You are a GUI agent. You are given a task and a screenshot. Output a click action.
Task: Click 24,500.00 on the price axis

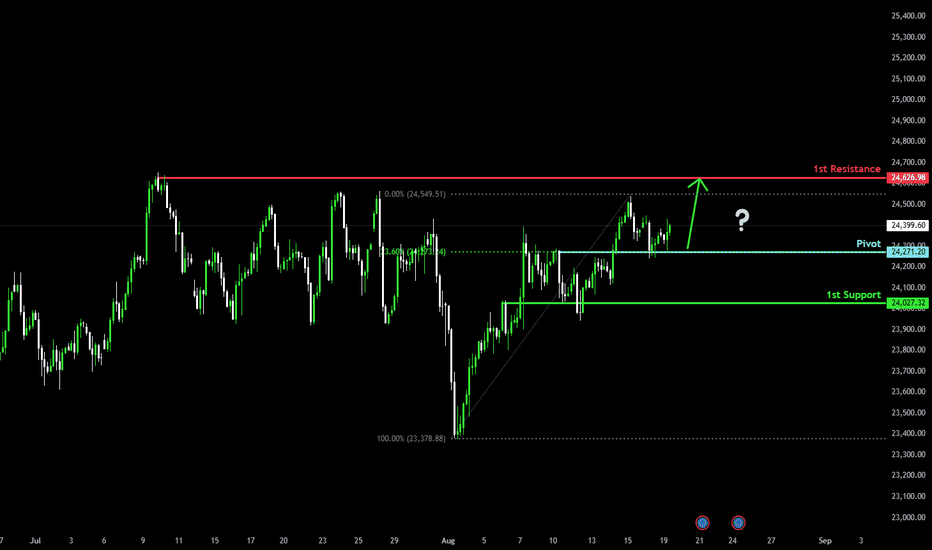pyautogui.click(x=908, y=204)
